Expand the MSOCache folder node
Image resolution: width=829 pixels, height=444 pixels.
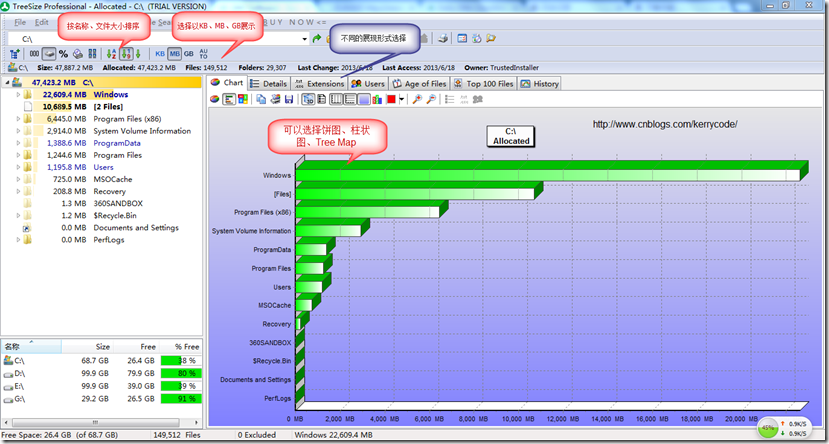tap(18, 179)
